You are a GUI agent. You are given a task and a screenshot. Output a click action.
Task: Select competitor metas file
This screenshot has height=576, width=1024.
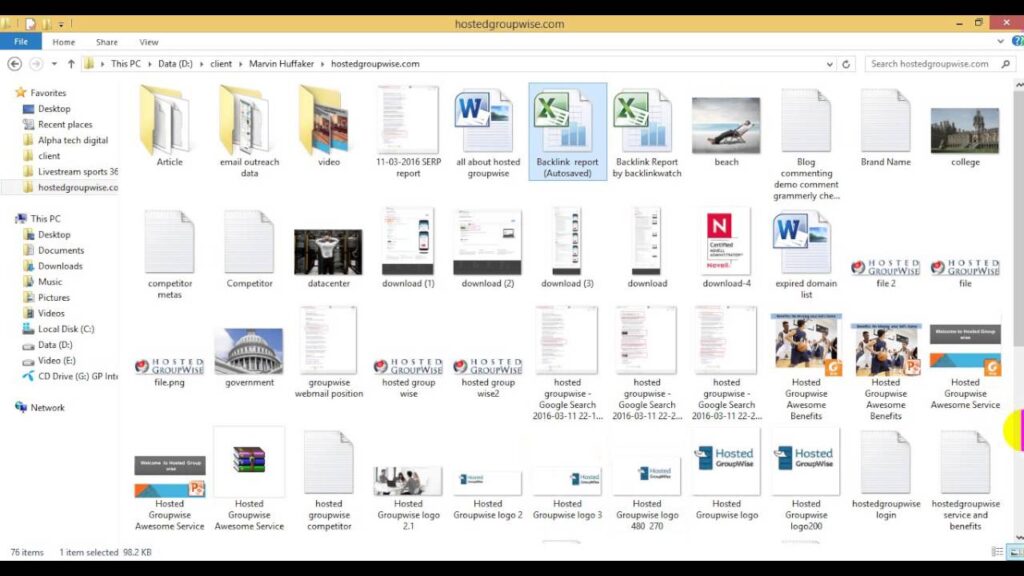[169, 255]
